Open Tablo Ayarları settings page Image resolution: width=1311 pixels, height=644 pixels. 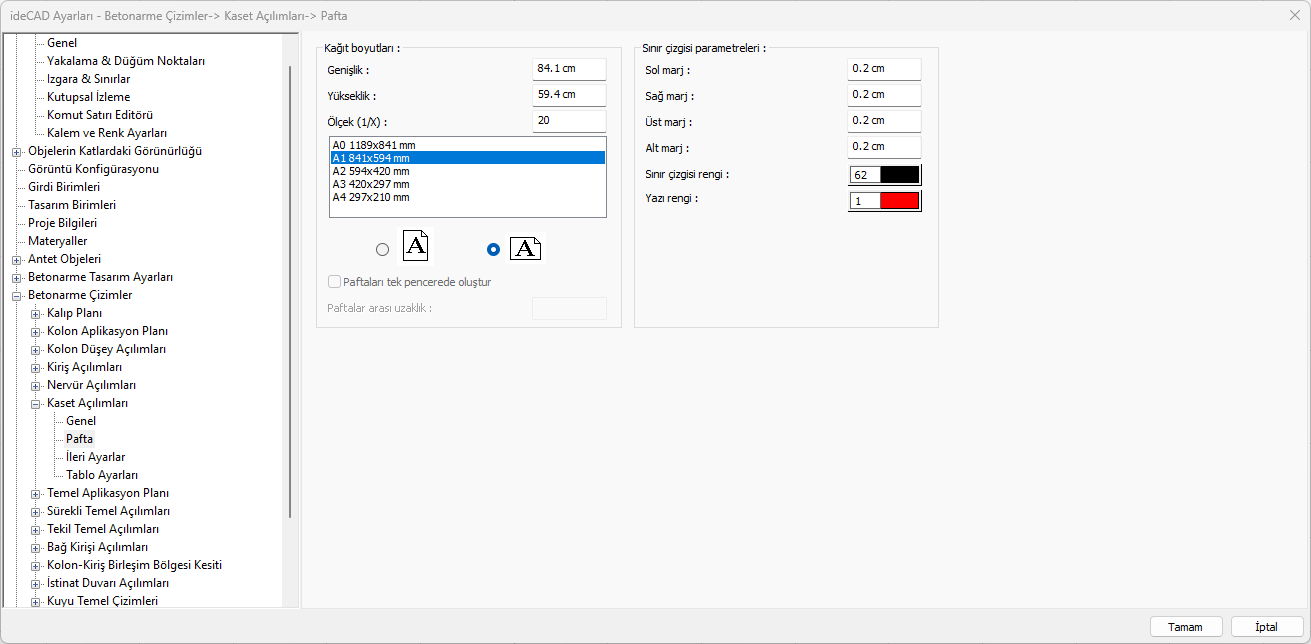(102, 475)
